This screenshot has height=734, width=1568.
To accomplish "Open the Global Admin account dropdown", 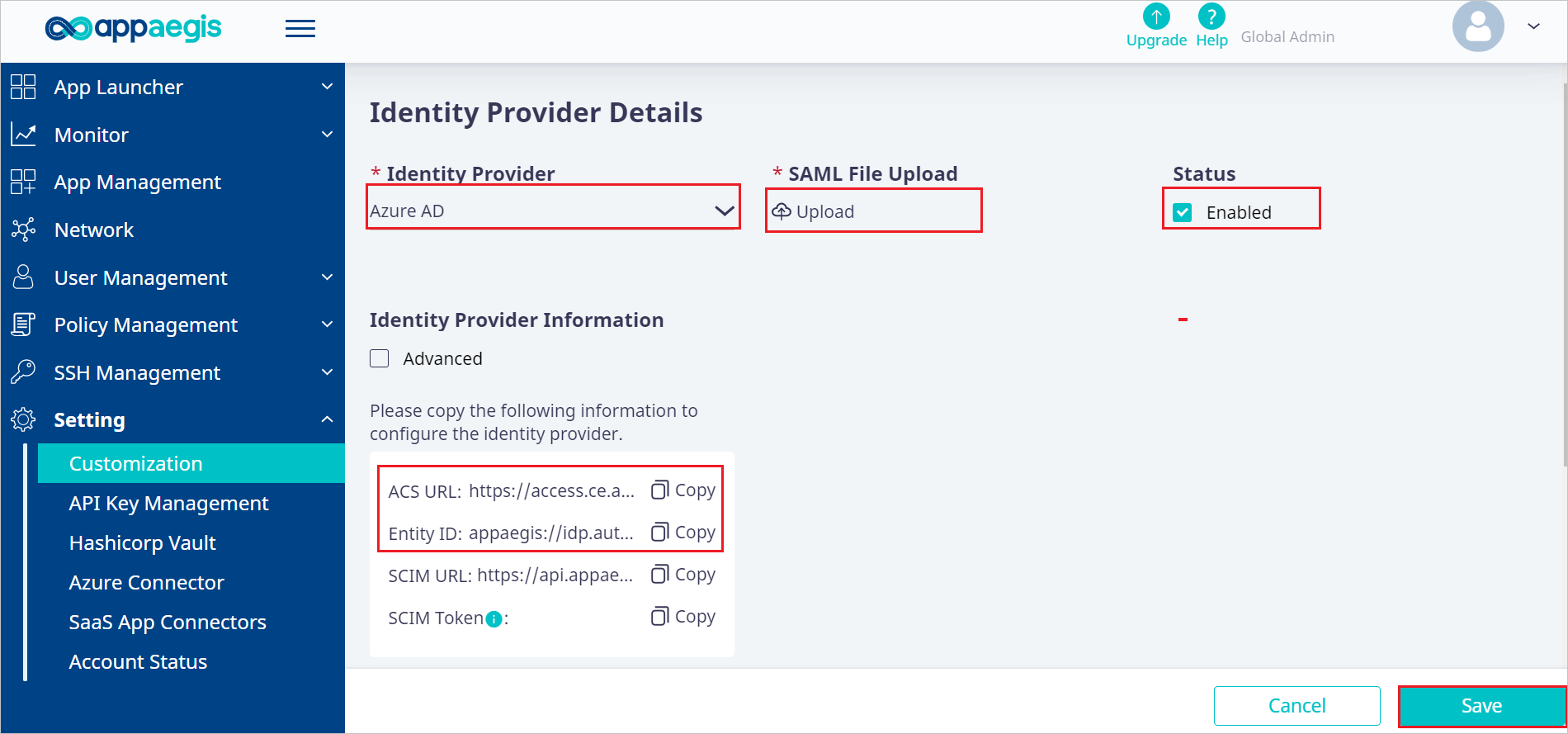I will pyautogui.click(x=1533, y=26).
